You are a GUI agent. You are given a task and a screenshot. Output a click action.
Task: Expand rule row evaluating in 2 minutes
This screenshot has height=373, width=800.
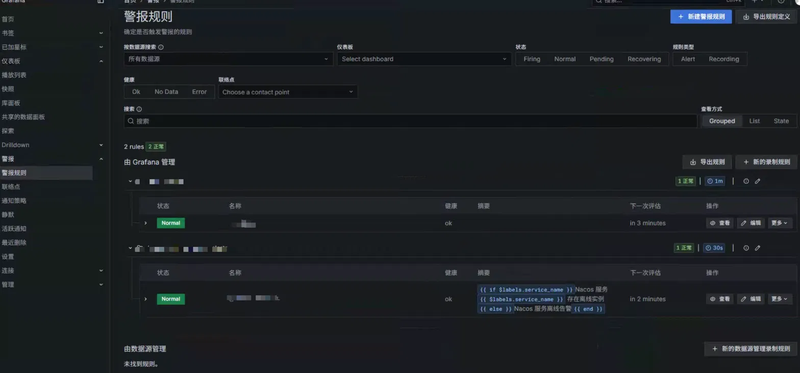(x=145, y=299)
